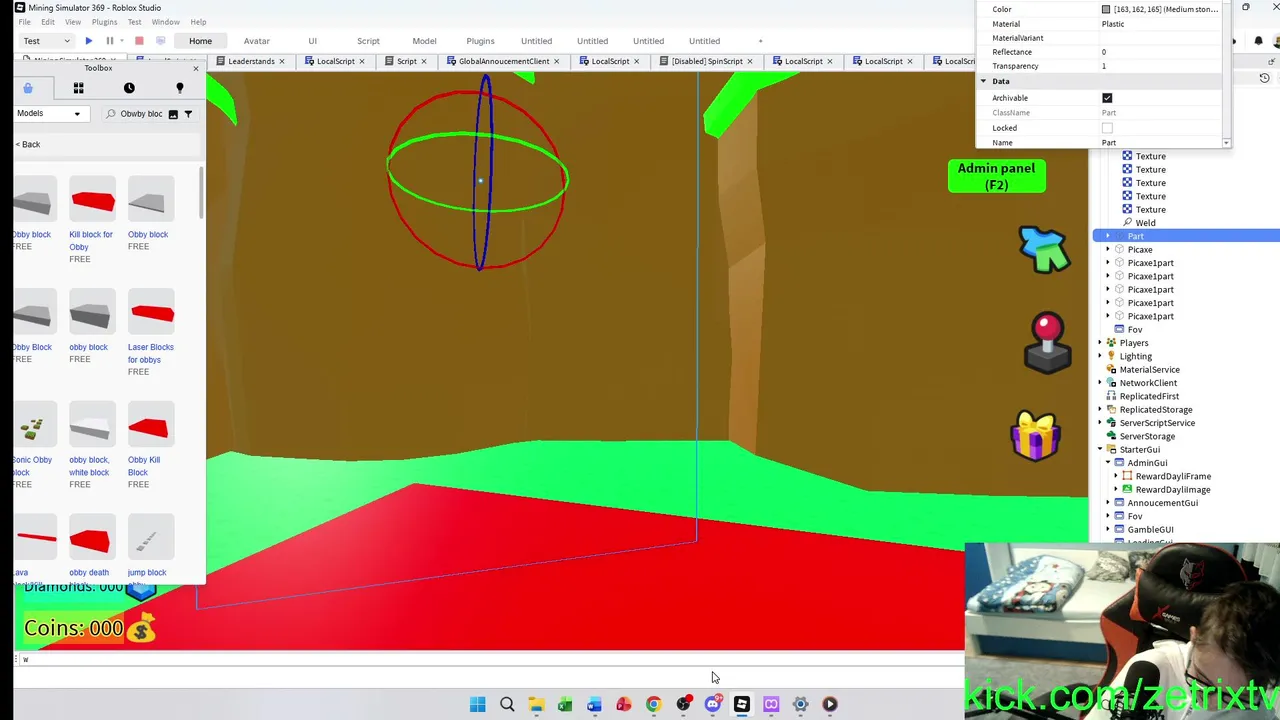
Task: Close the Leaderstands script tab
Action: click(281, 61)
